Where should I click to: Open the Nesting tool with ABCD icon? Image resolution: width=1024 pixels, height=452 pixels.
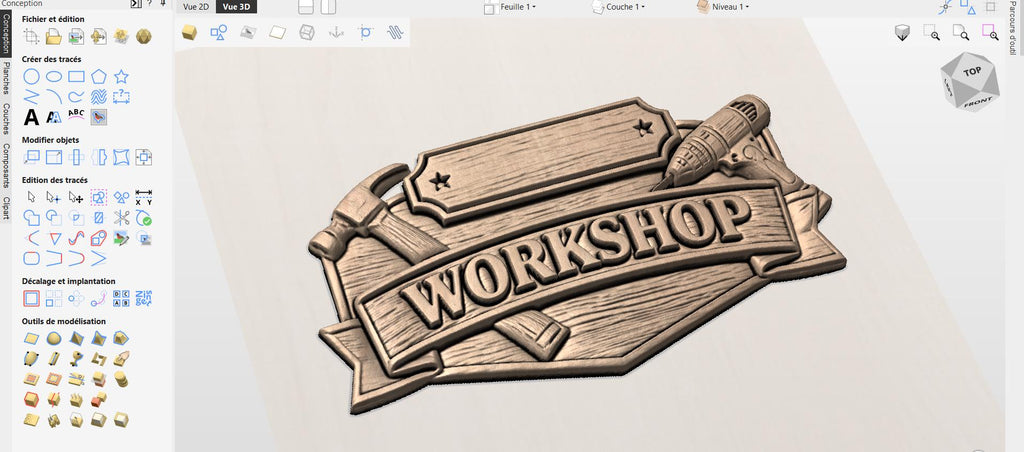point(121,299)
